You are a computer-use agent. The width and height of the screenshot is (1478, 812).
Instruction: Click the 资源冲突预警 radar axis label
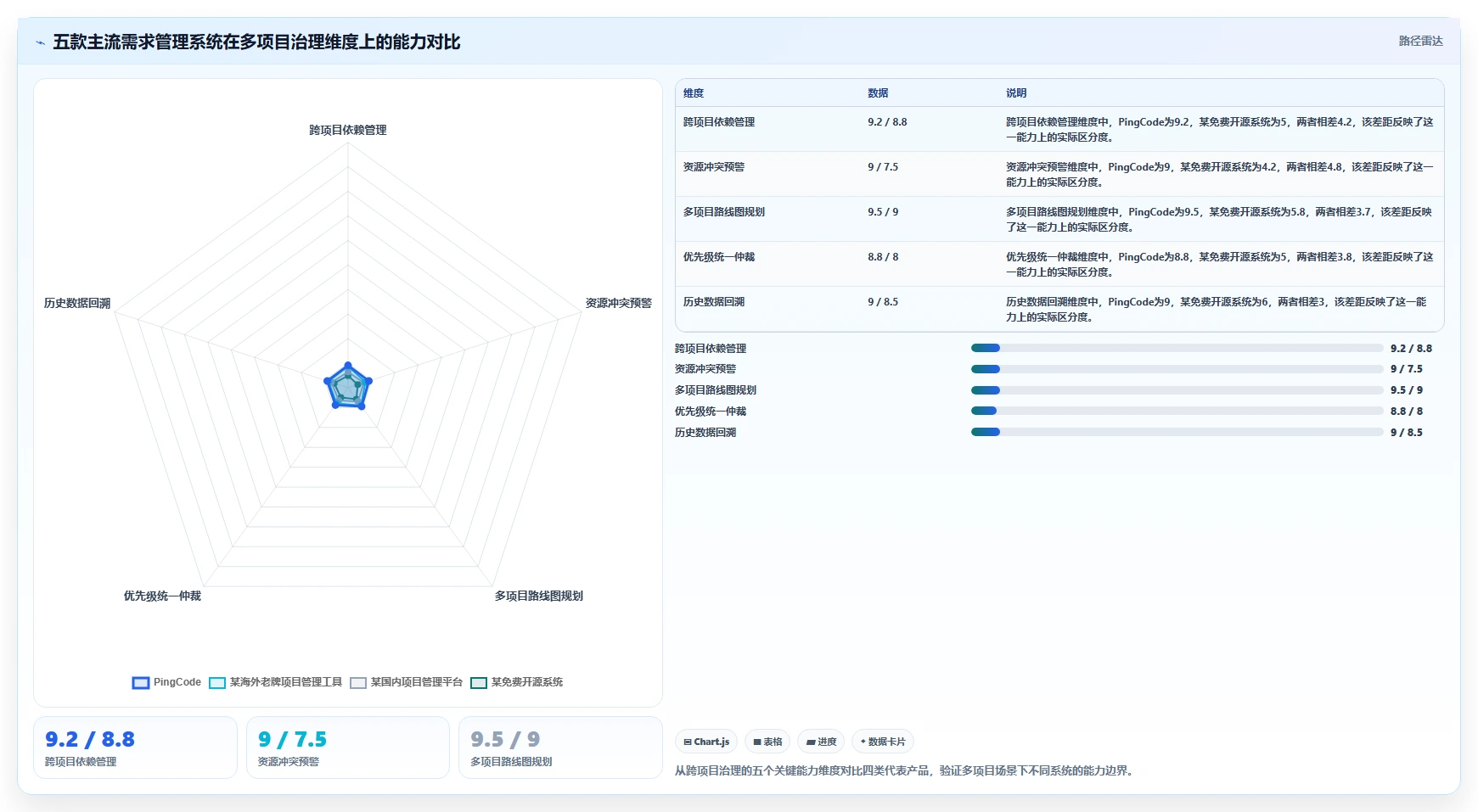click(x=619, y=303)
